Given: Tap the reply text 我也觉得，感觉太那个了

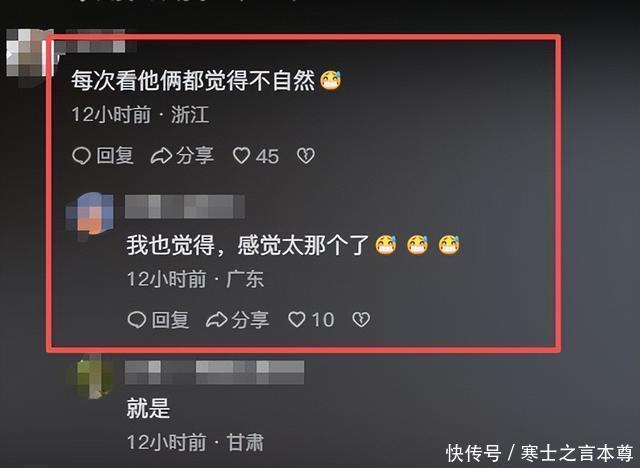Looking at the screenshot, I should pyautogui.click(x=248, y=245).
